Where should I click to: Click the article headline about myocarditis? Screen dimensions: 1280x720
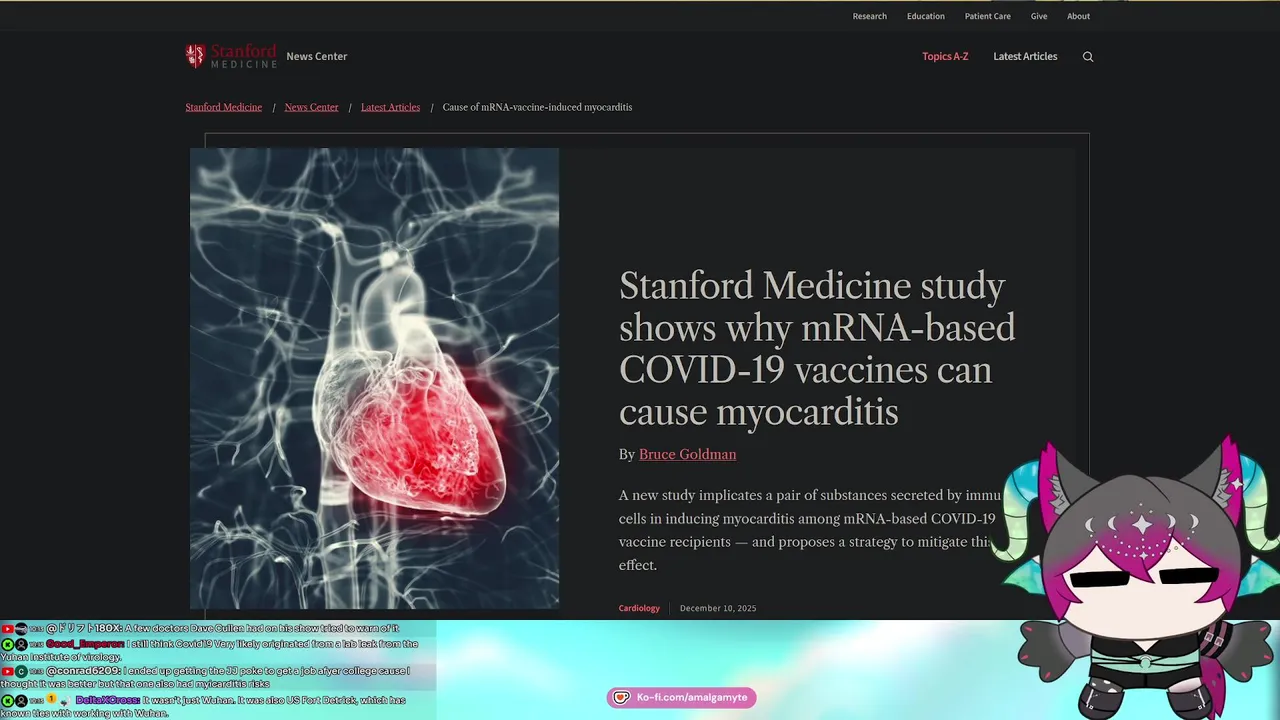click(817, 348)
